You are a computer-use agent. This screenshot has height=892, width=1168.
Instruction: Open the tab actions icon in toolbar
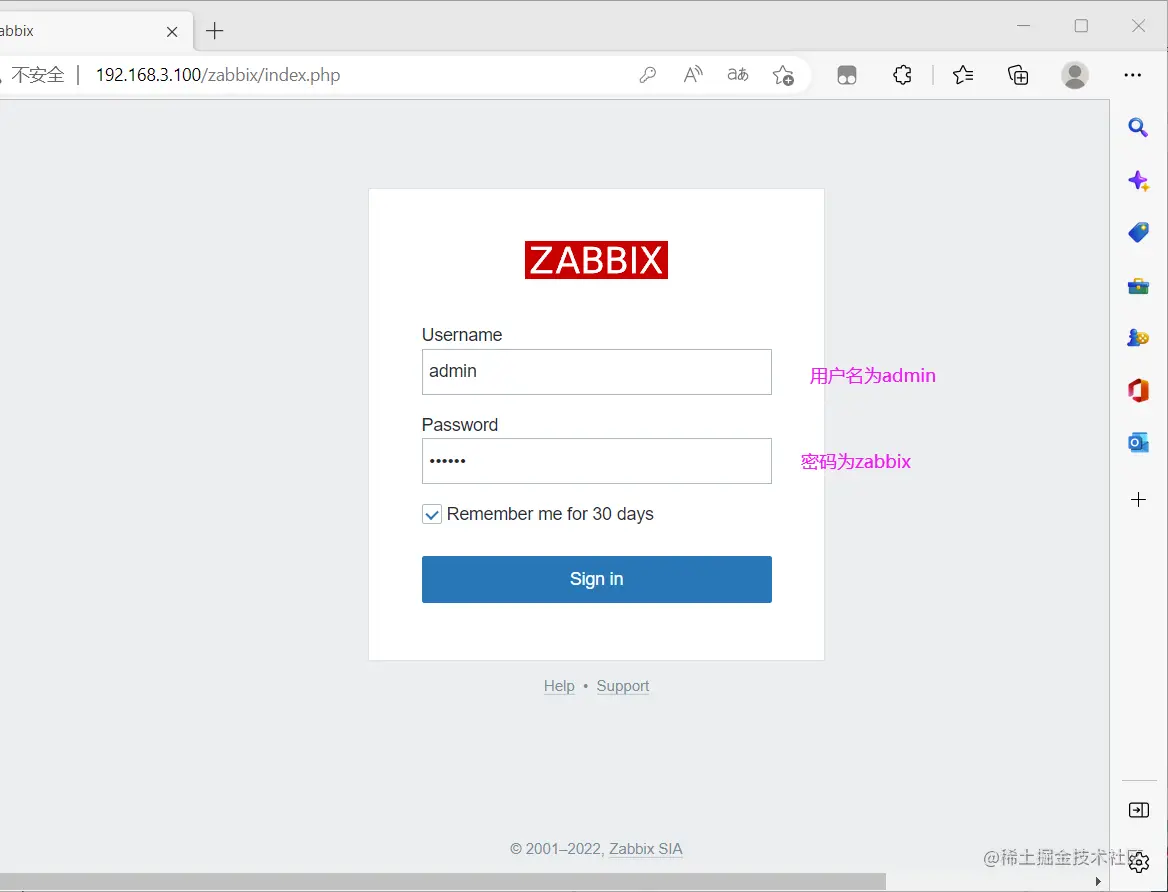point(847,75)
